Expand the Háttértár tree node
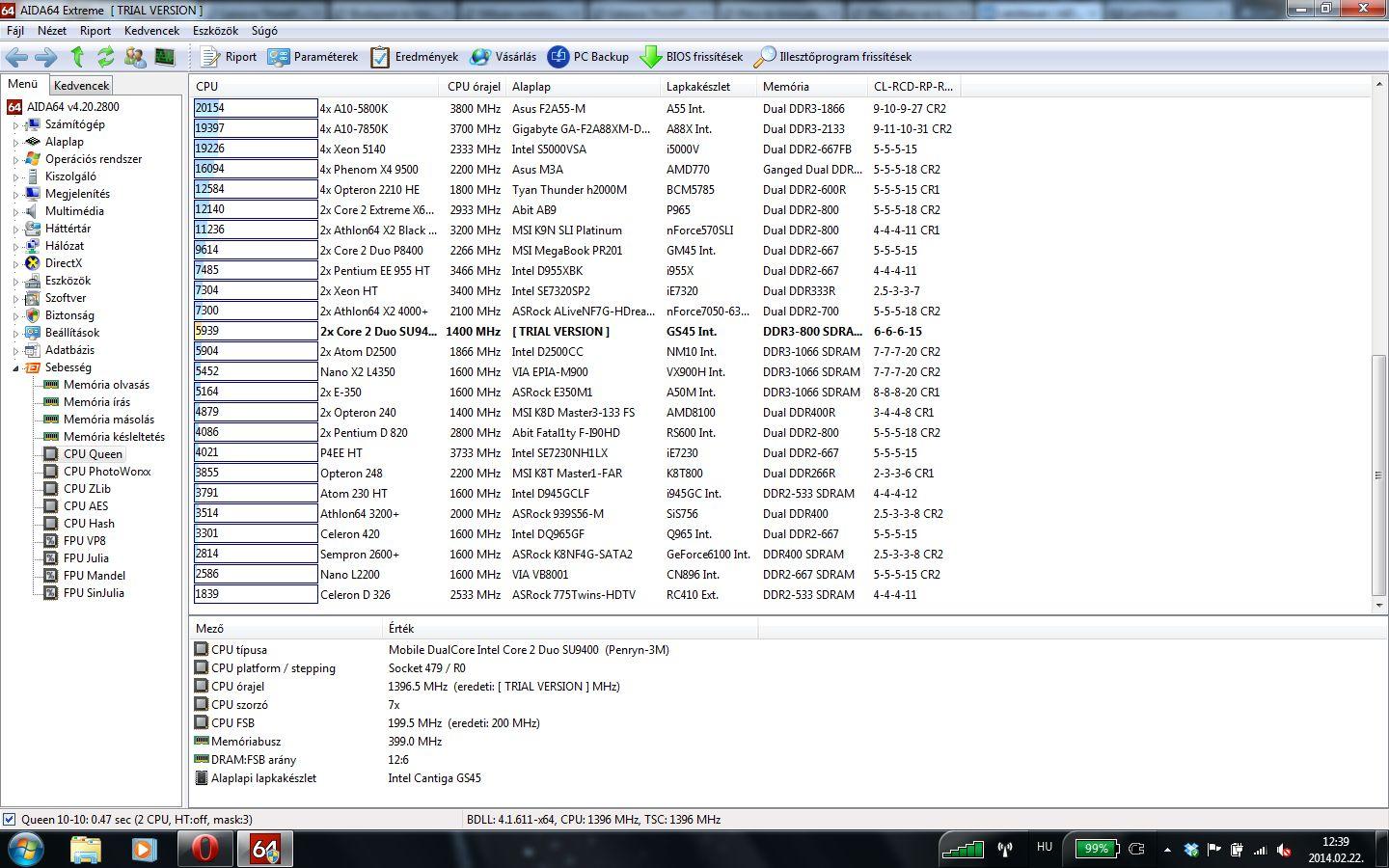Screen dimensions: 1389x868 [15, 230]
